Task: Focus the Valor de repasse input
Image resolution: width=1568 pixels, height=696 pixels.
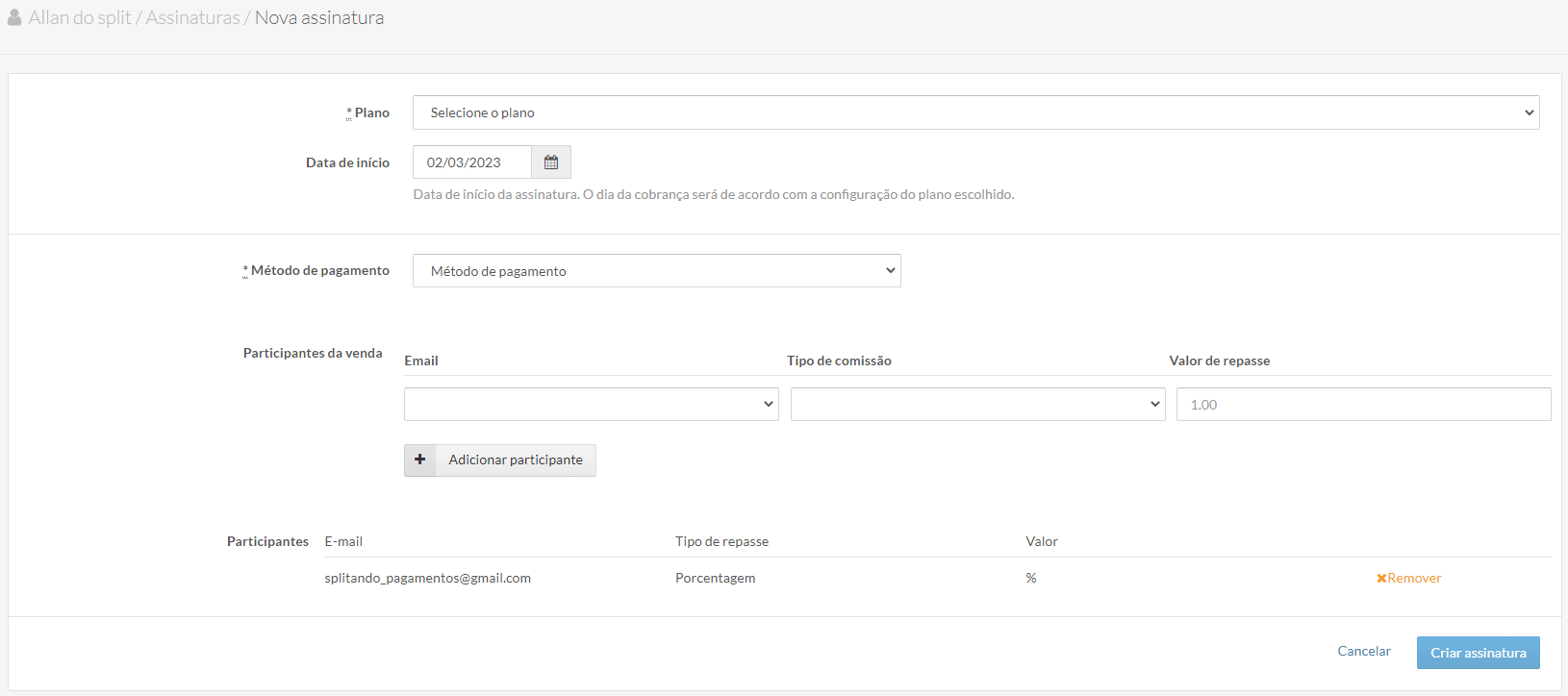Action: point(1363,405)
